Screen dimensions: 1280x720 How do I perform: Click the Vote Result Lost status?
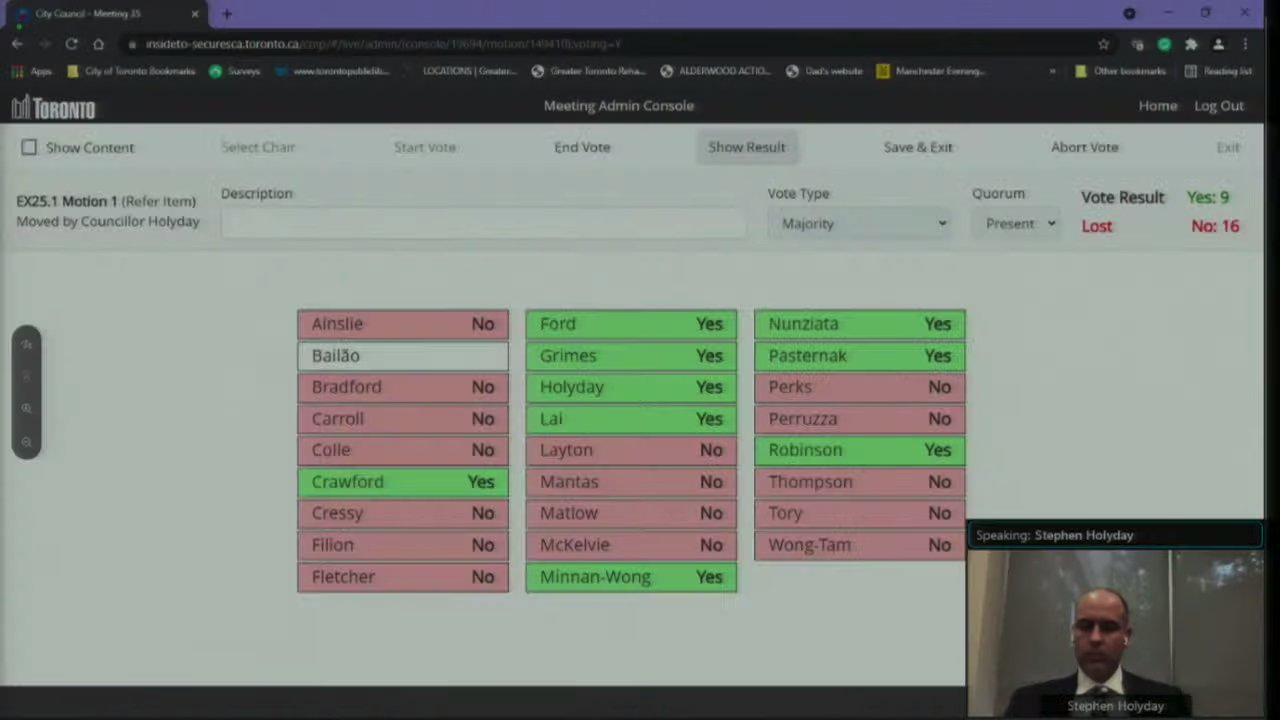click(x=1096, y=226)
